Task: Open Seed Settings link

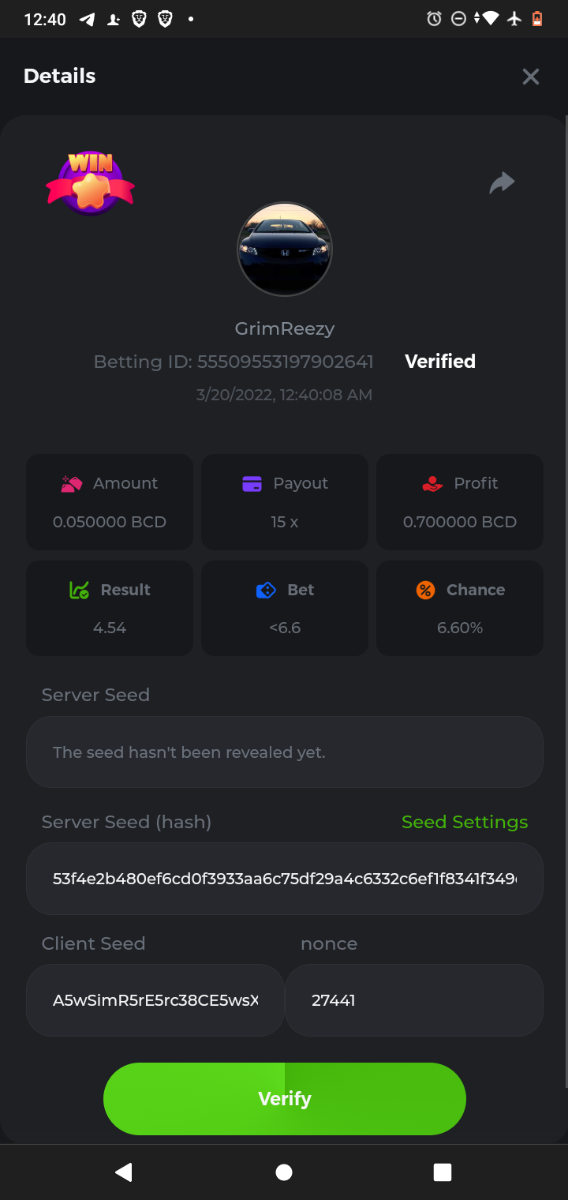Action: pyautogui.click(x=464, y=822)
